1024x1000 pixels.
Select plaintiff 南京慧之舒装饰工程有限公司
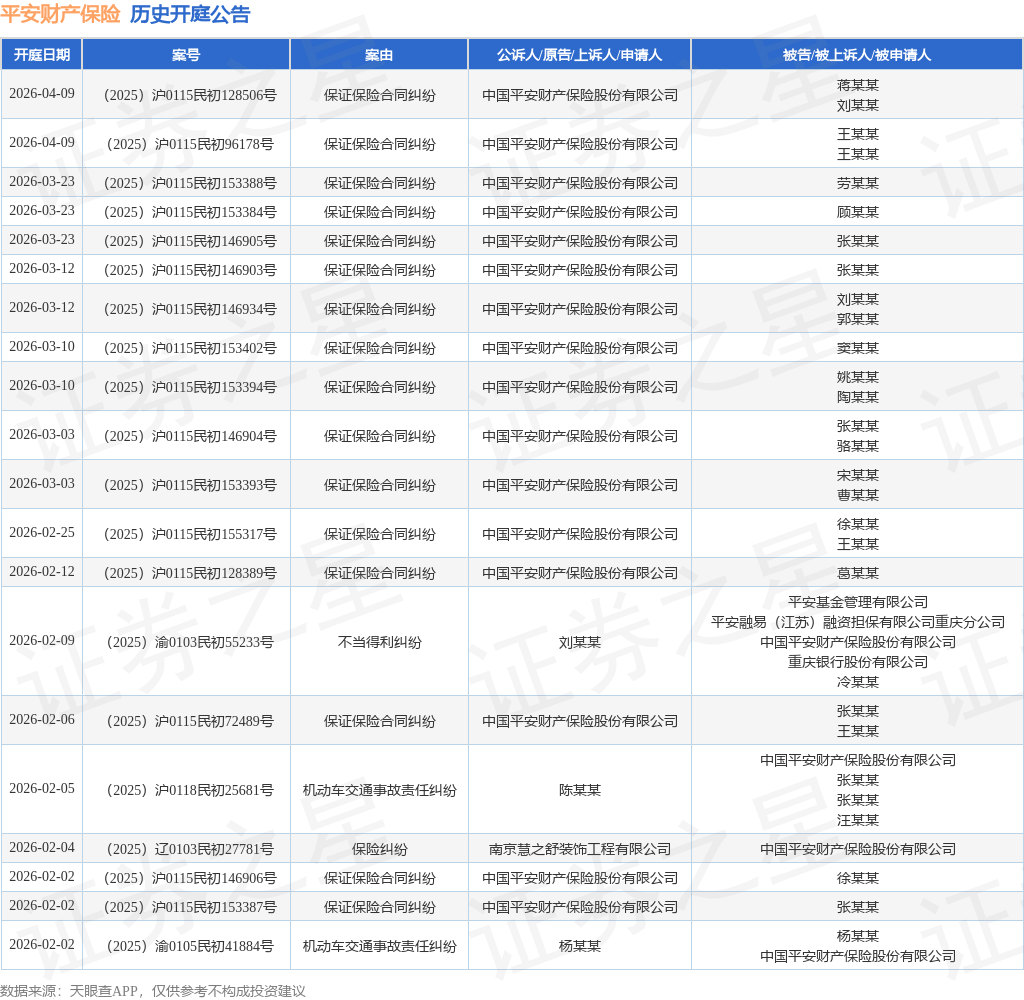click(x=579, y=848)
